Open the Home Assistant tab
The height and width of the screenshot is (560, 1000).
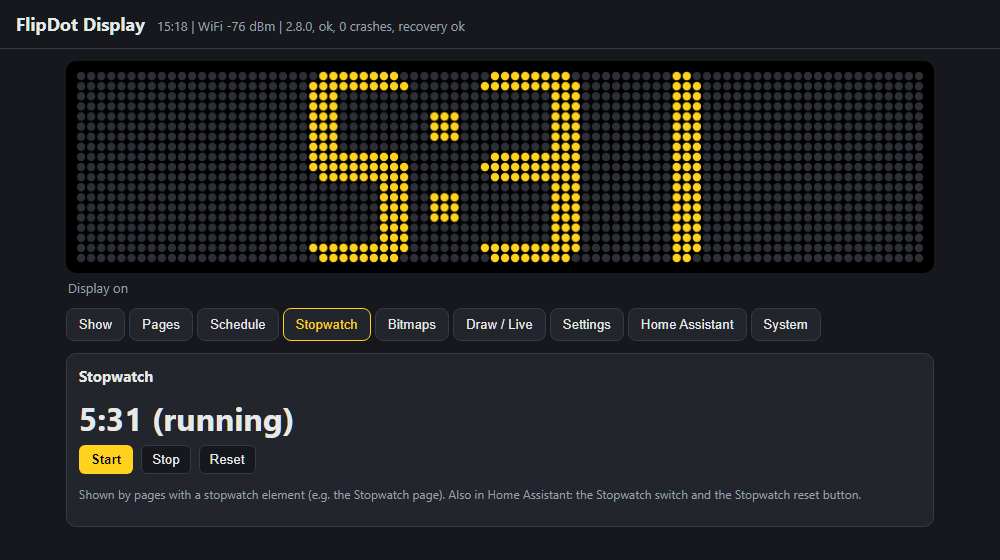coord(687,325)
